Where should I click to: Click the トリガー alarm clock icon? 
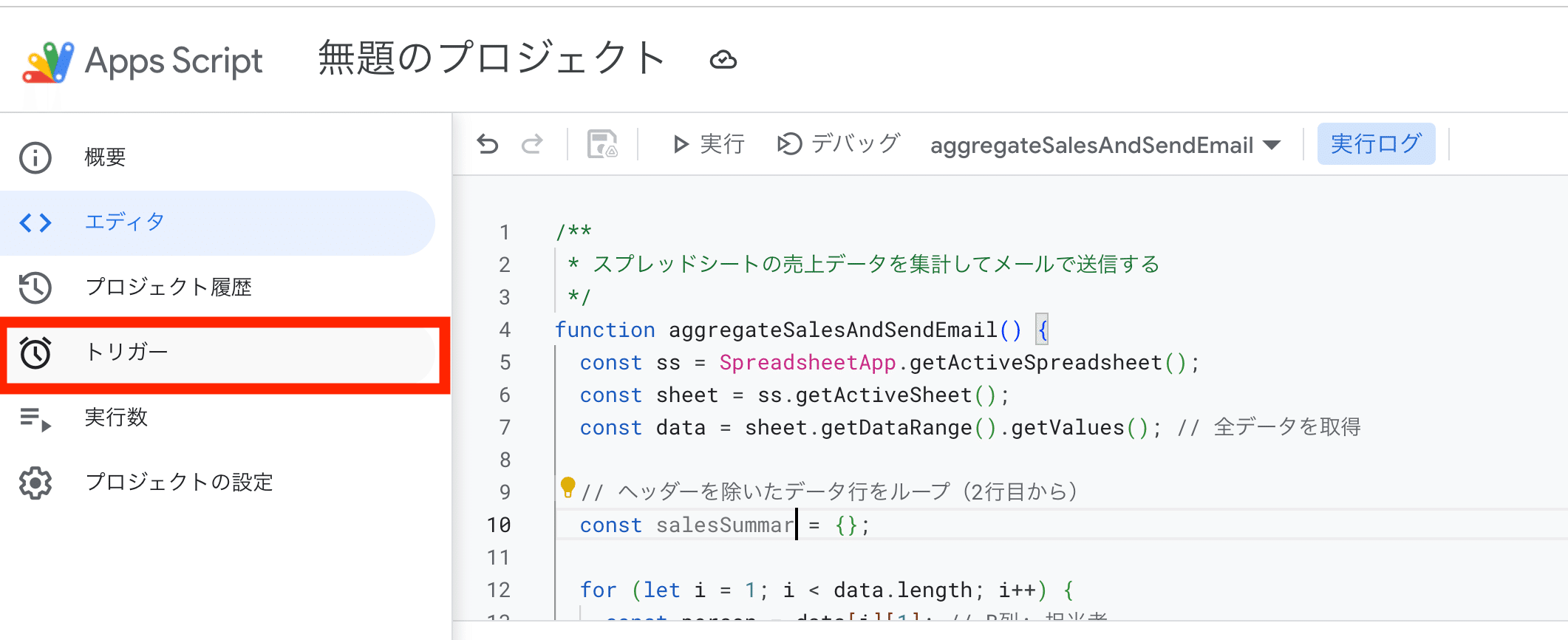(35, 353)
